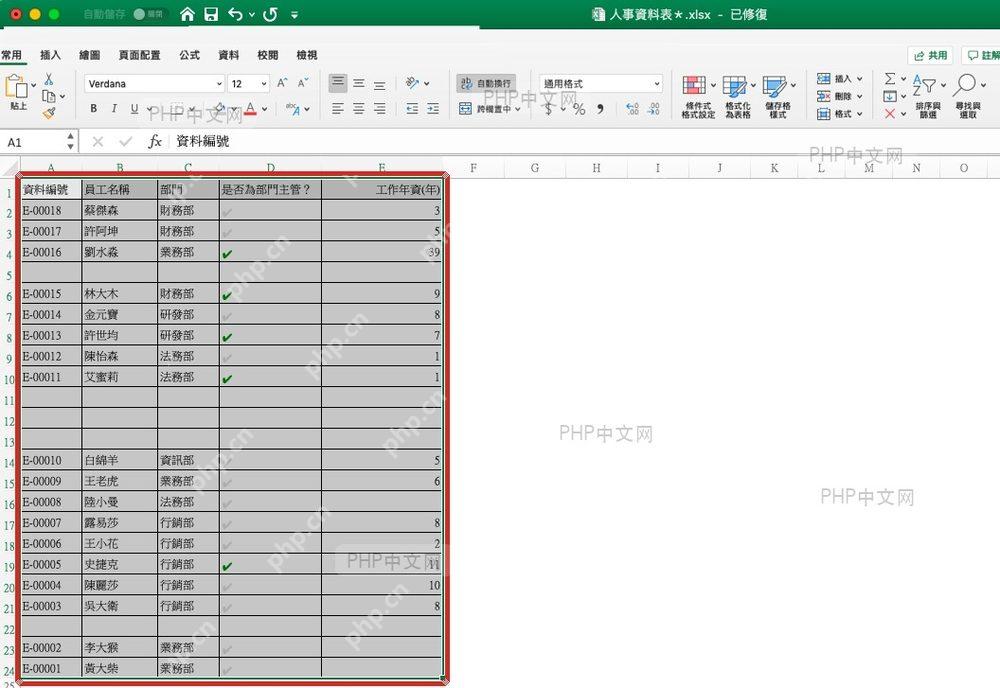Switch to the 頁面配置 tab

[x=140, y=55]
